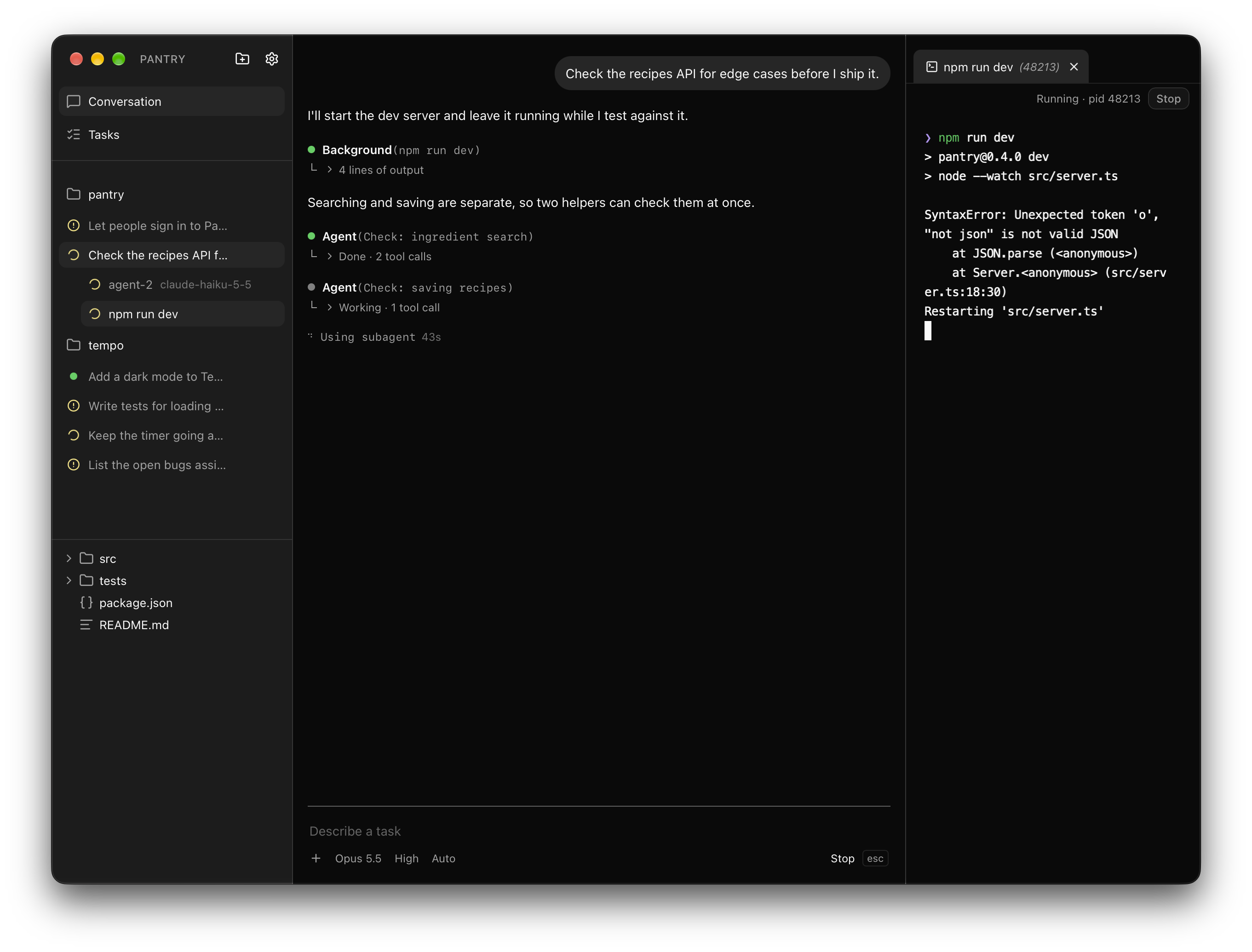Expand 'Done · 2 tool calls' details
1252x952 pixels.
click(379, 257)
